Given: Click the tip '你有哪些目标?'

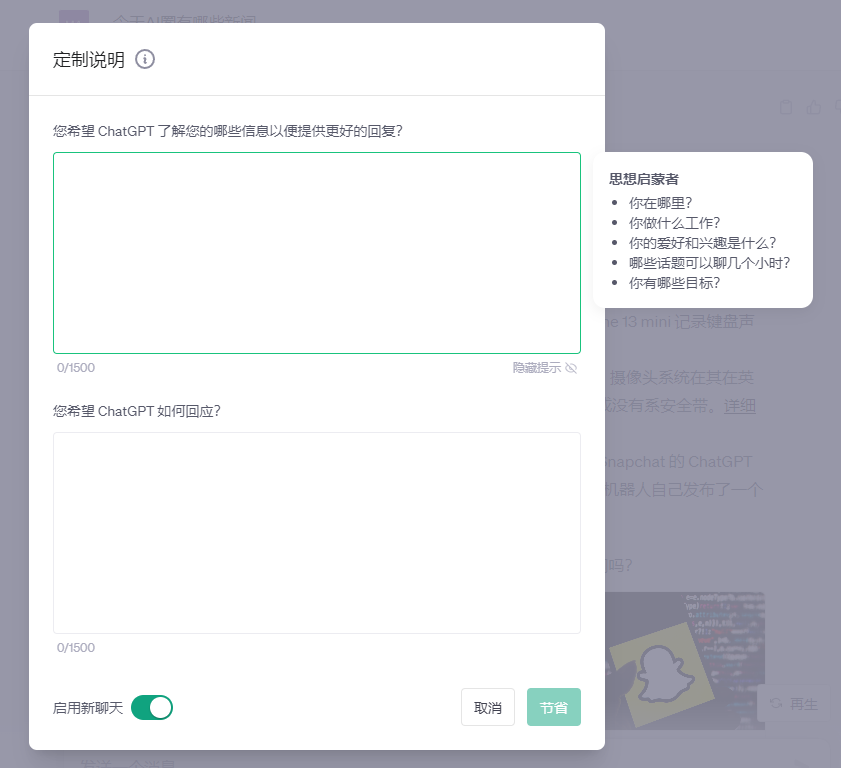Looking at the screenshot, I should 674,283.
